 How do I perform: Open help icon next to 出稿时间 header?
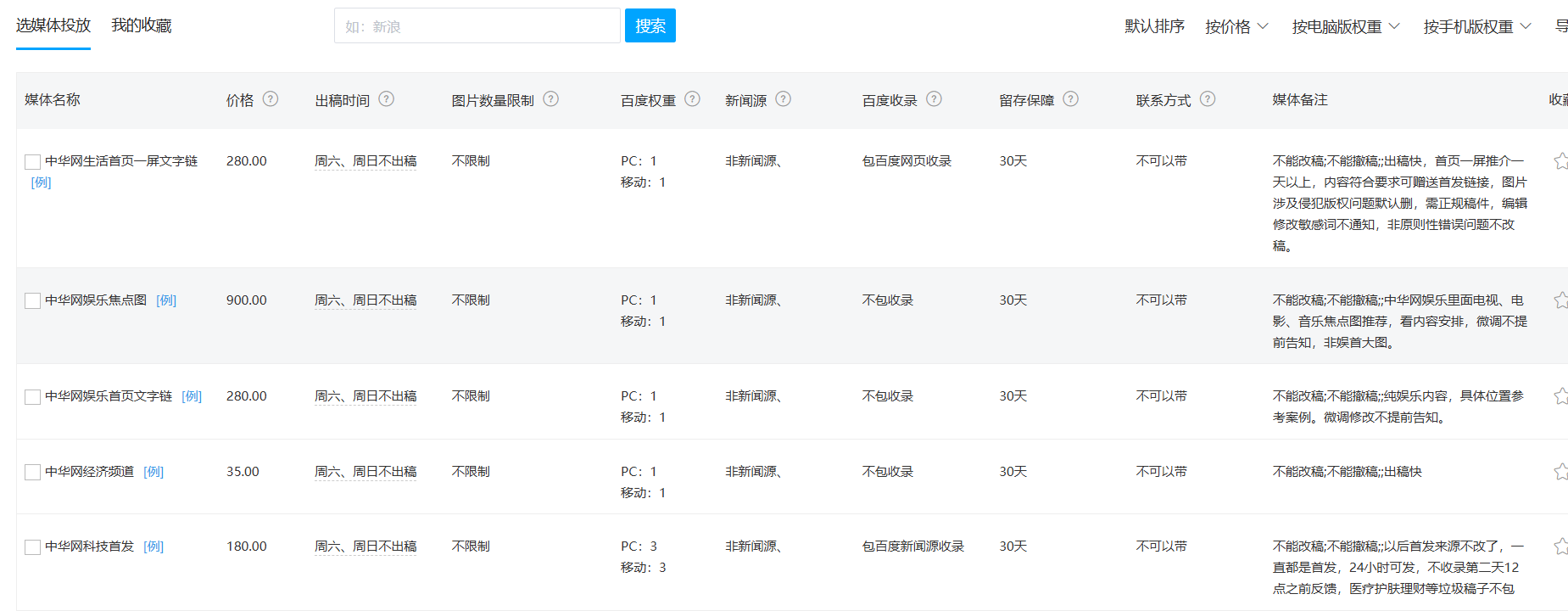pyautogui.click(x=387, y=99)
